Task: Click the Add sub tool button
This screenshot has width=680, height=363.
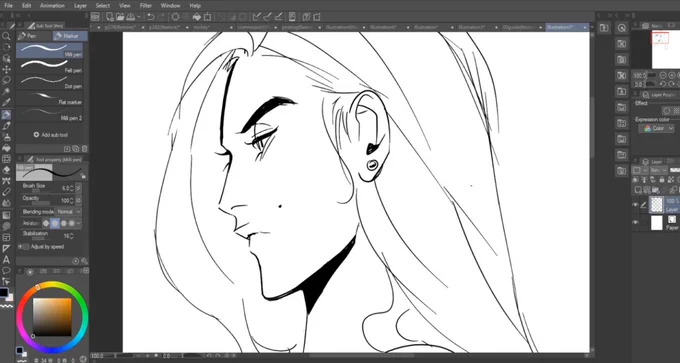Action: (x=51, y=135)
